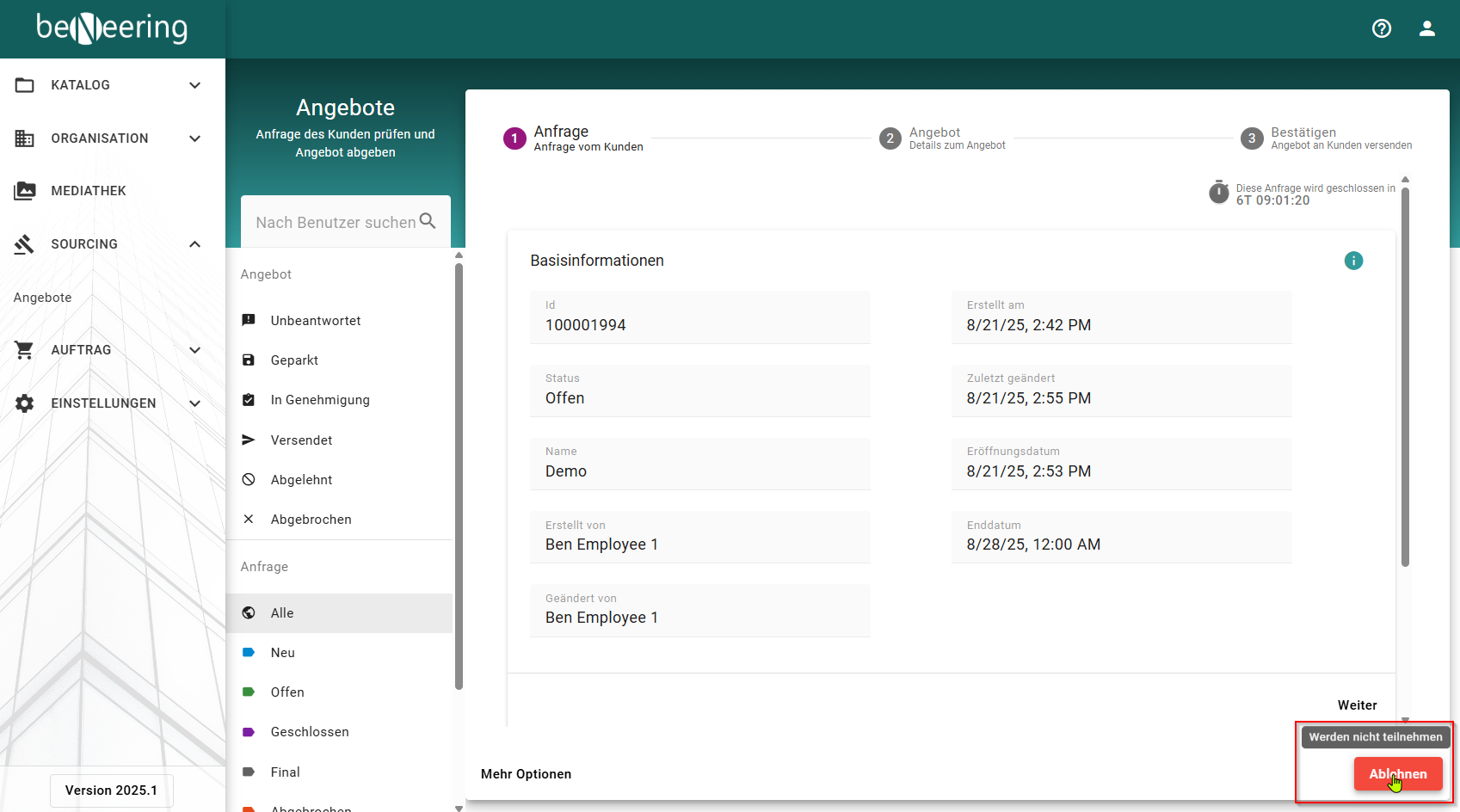
Task: Open Angebote under Sourcing
Action: click(x=43, y=298)
